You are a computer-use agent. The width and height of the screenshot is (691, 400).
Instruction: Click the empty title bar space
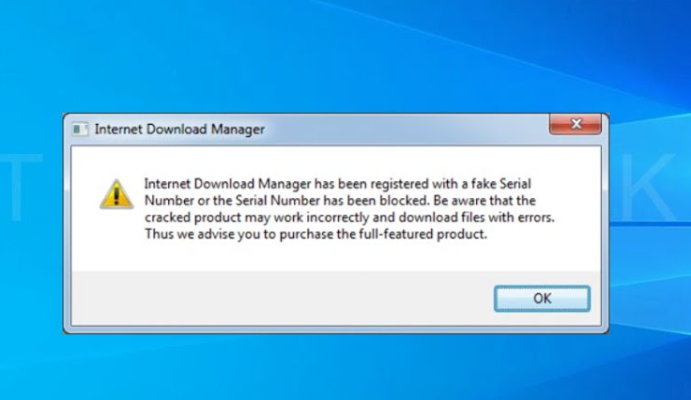point(400,129)
